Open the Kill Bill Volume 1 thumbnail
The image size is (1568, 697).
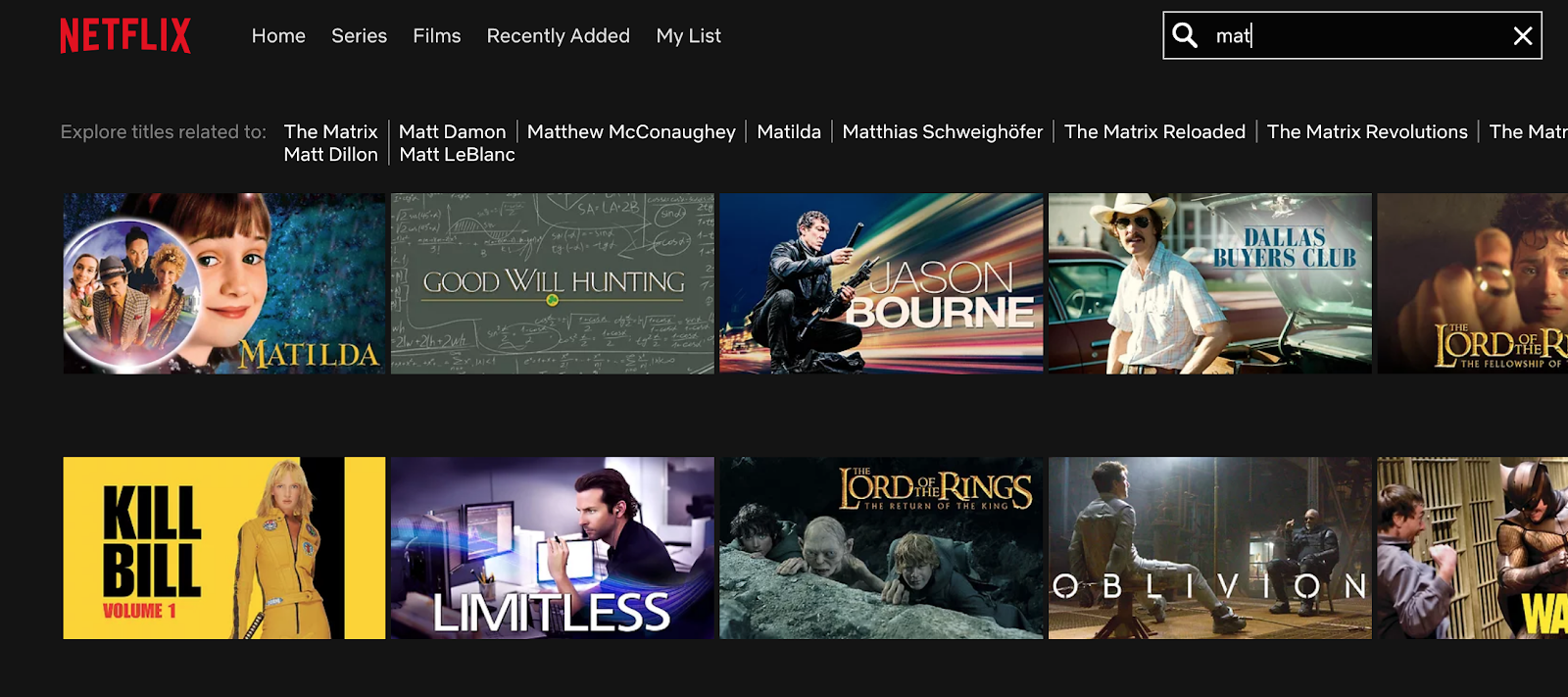[224, 548]
